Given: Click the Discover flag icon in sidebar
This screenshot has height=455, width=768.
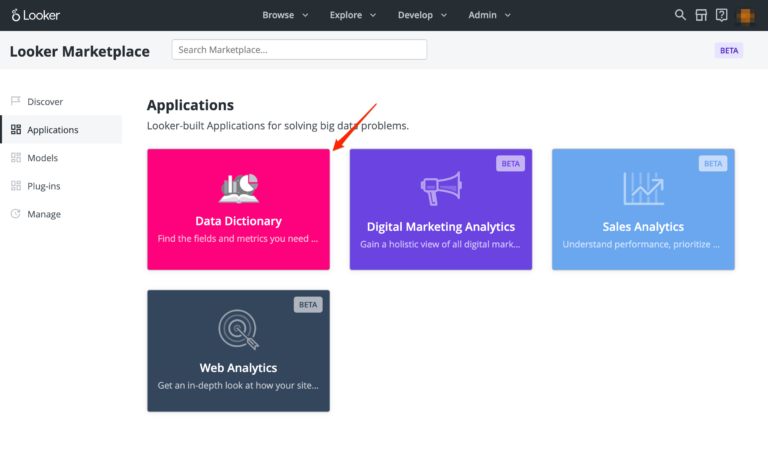Looking at the screenshot, I should coord(16,101).
